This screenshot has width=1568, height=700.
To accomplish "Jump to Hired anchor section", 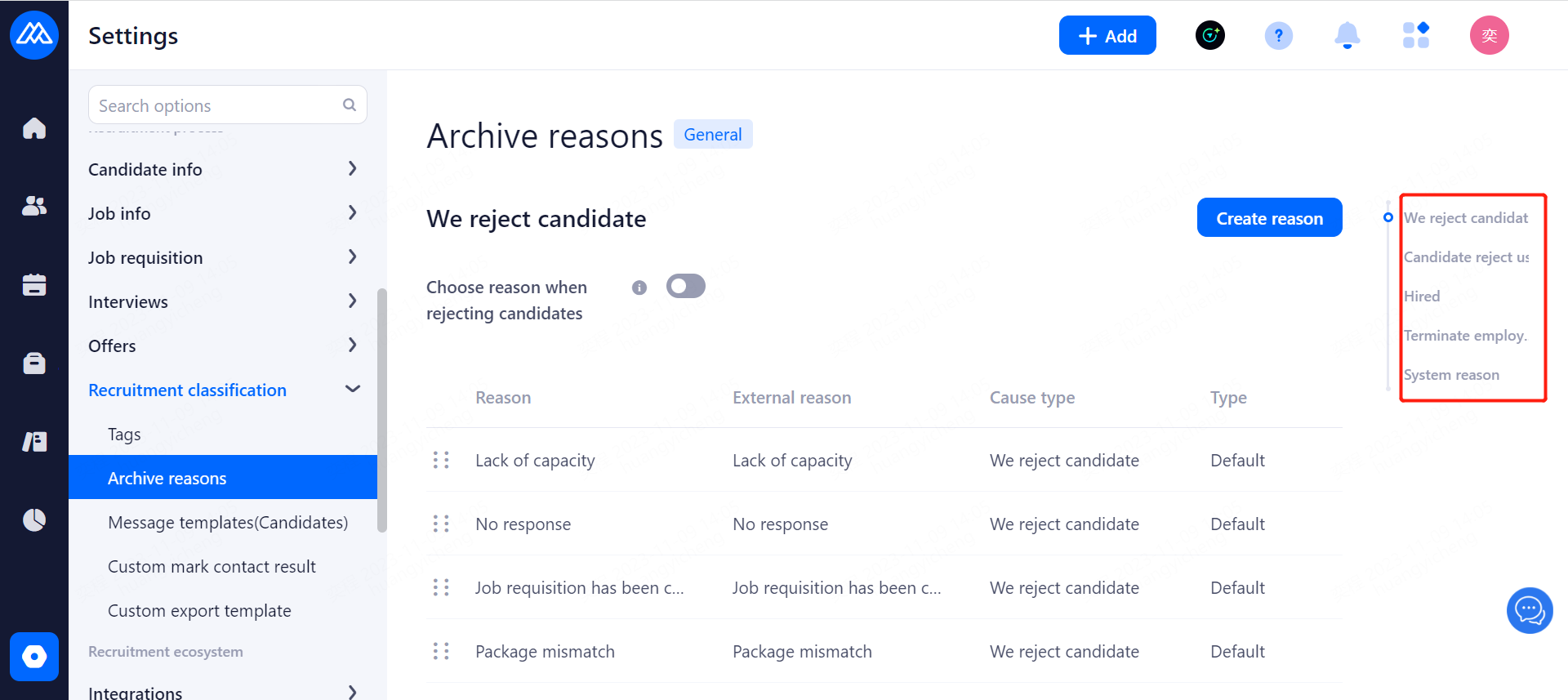I will click(1422, 296).
